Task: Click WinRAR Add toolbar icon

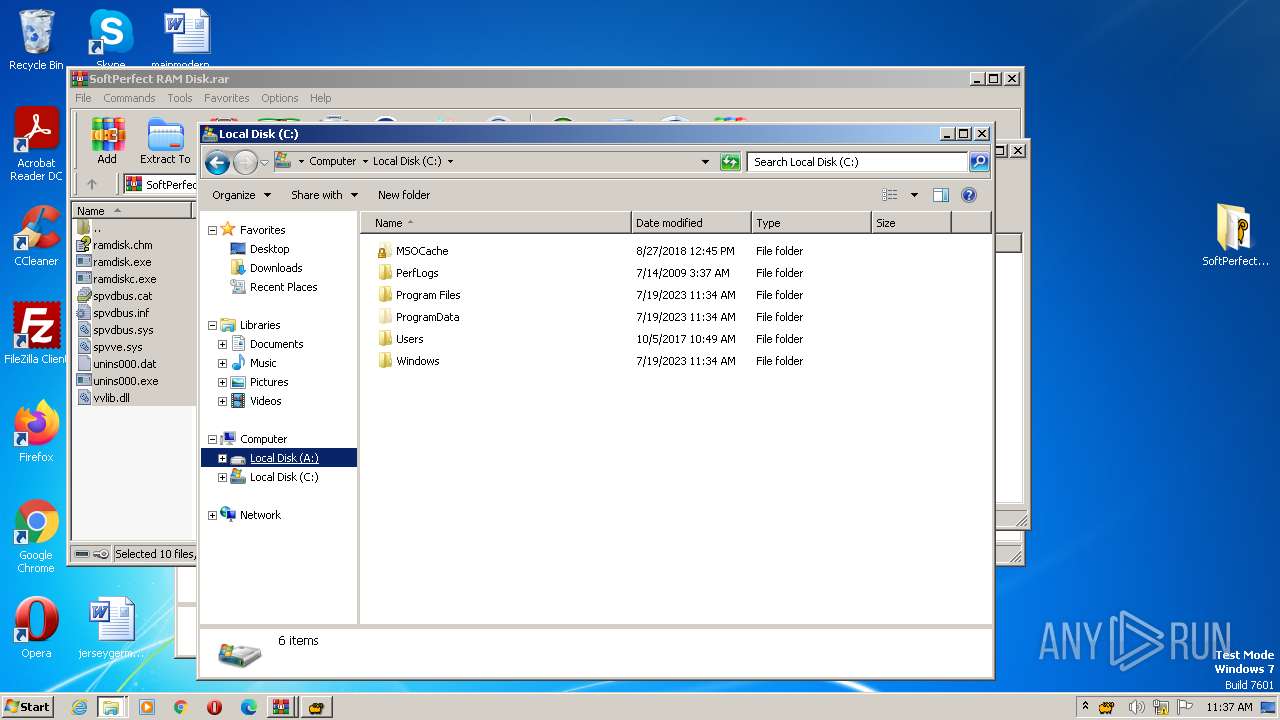Action: pos(107,141)
